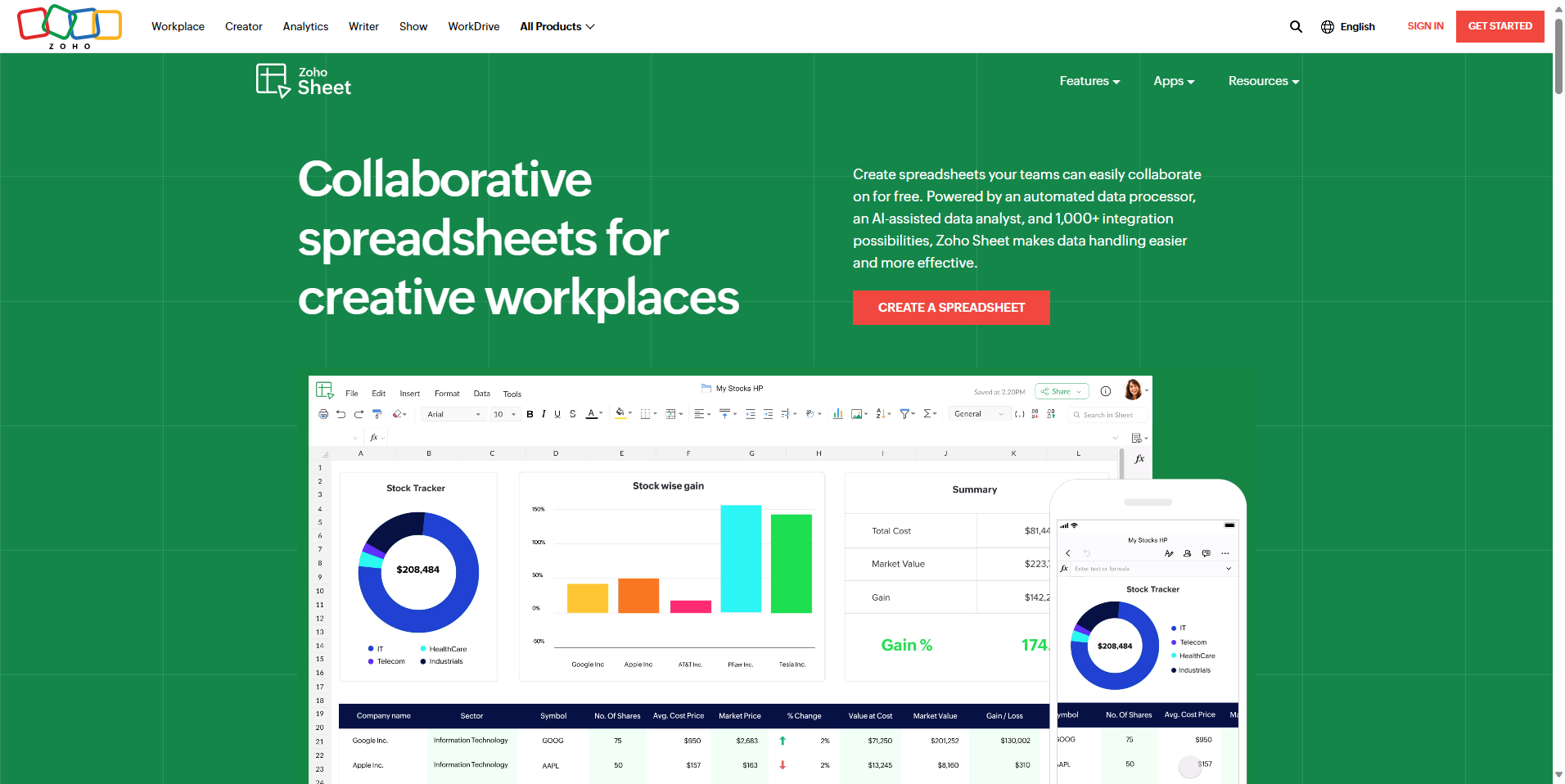
Task: Toggle underline formatting in sheet toolbar
Action: [x=557, y=414]
